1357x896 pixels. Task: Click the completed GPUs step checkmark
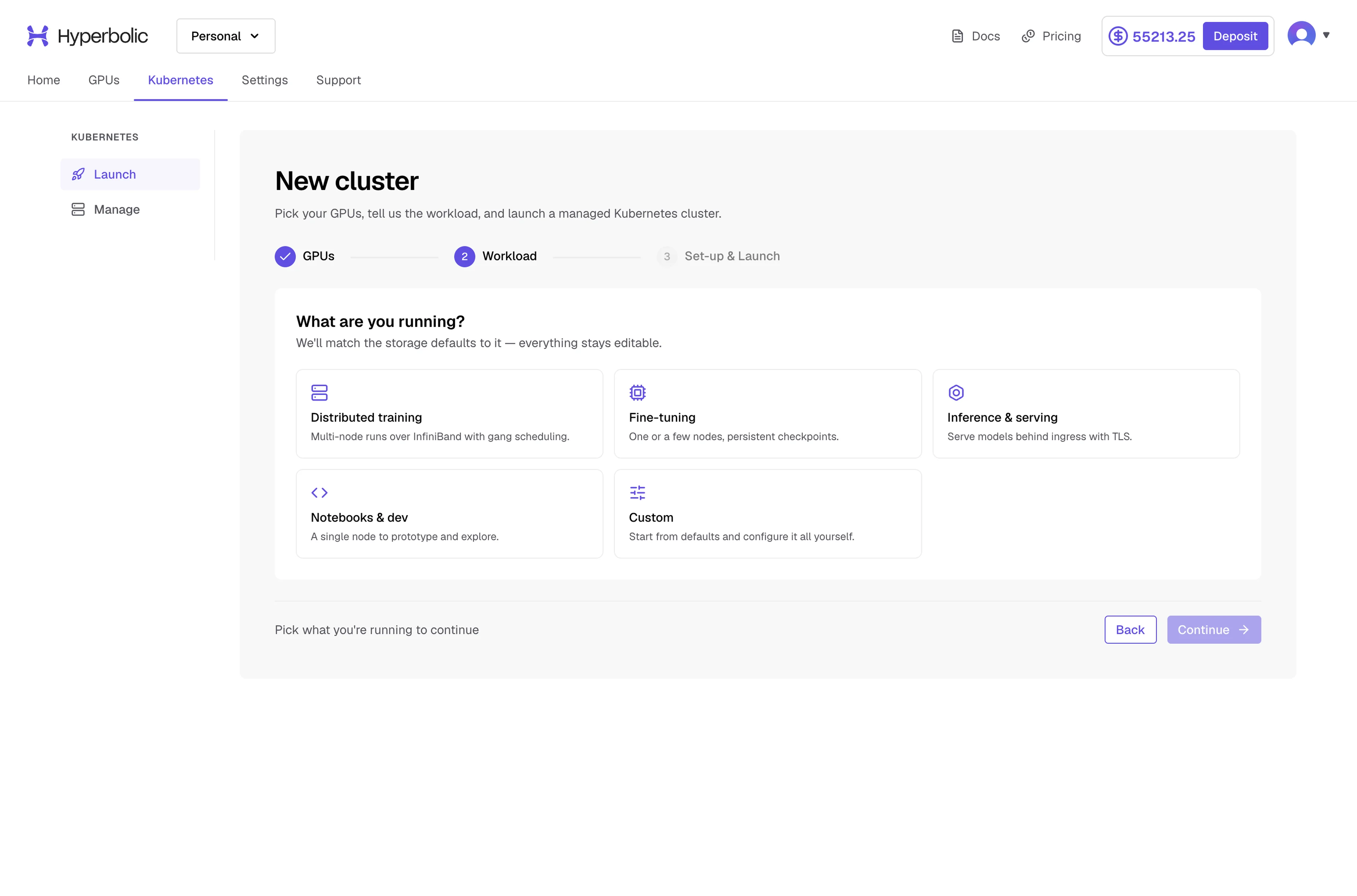pos(285,257)
